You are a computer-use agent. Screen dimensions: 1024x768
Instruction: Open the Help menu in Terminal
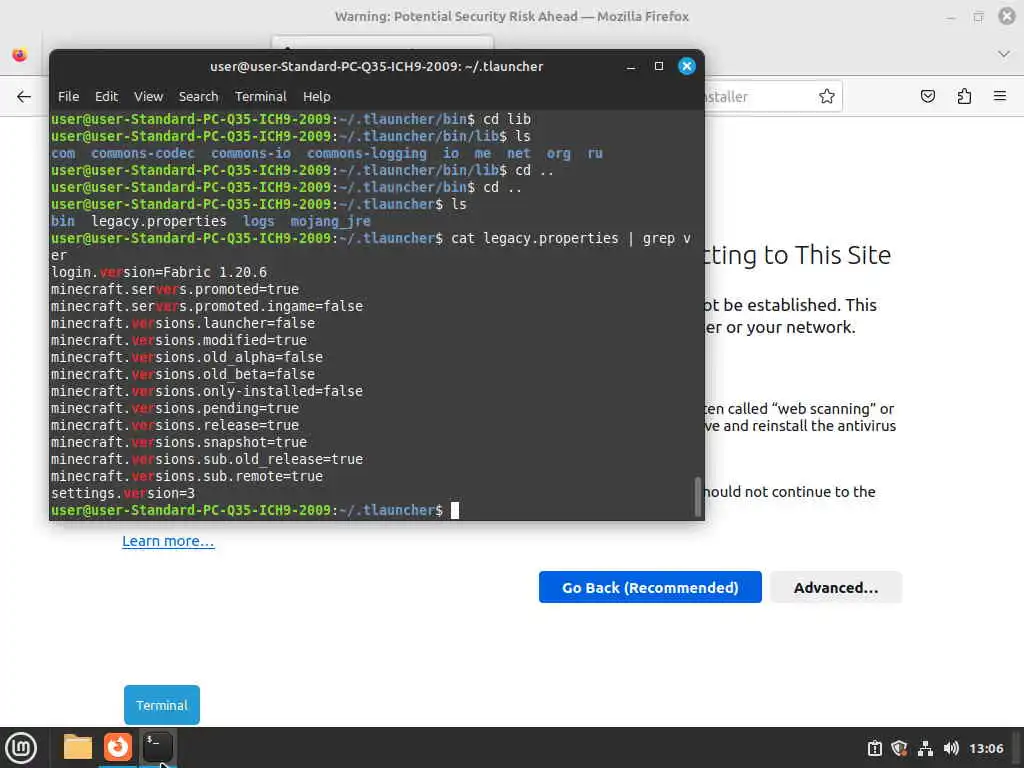[317, 97]
